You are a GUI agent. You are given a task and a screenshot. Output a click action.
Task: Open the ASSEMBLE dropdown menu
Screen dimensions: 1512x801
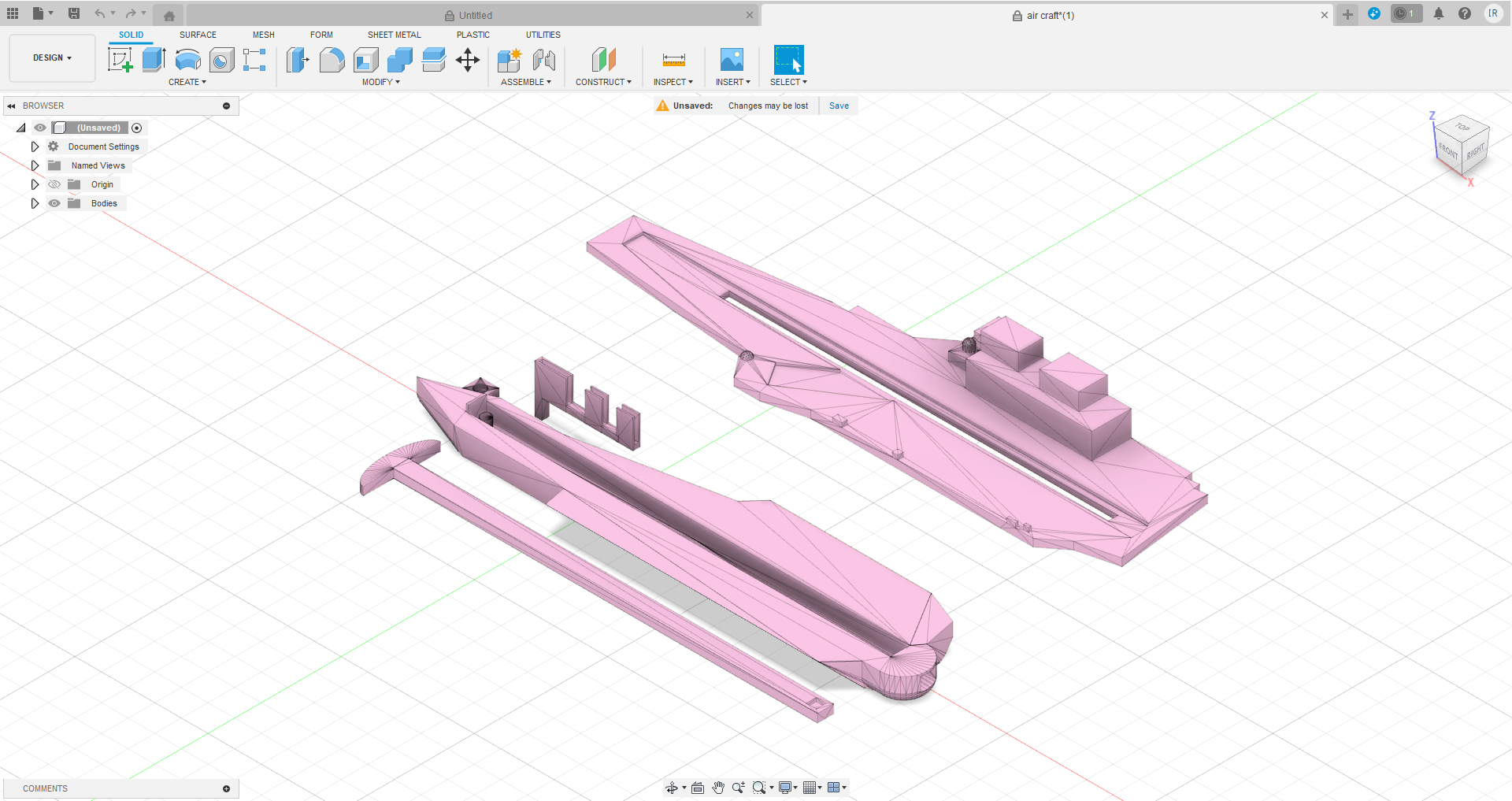526,82
